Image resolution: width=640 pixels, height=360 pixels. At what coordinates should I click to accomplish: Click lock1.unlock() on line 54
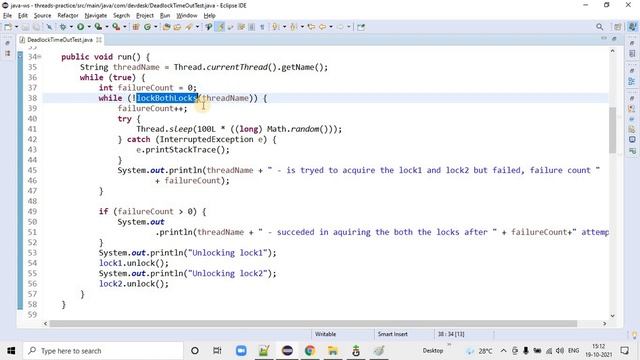(133, 263)
